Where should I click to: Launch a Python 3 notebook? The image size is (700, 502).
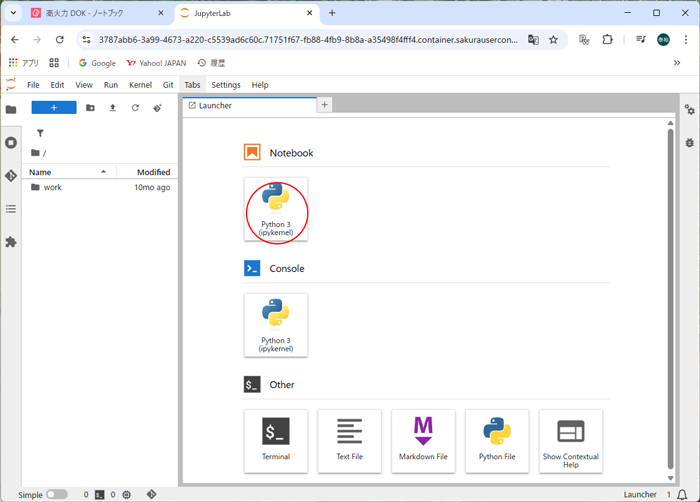(276, 209)
